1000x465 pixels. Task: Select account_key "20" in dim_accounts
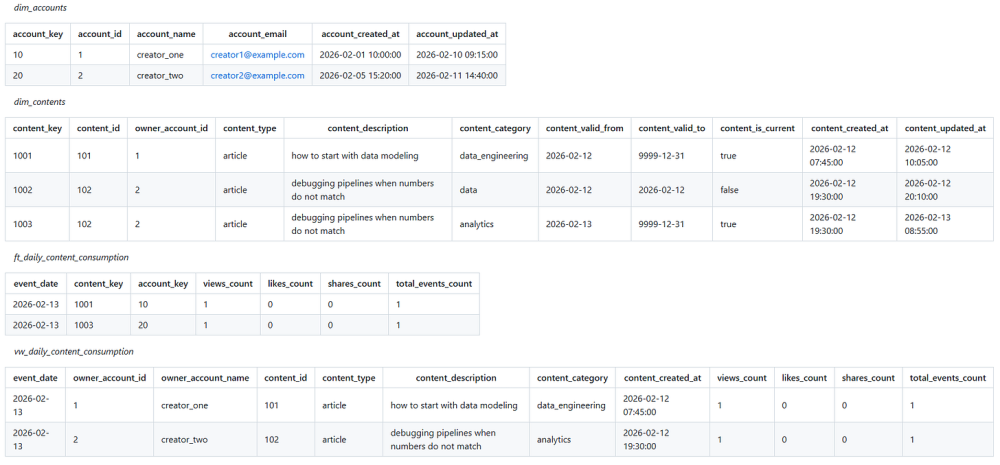18,75
